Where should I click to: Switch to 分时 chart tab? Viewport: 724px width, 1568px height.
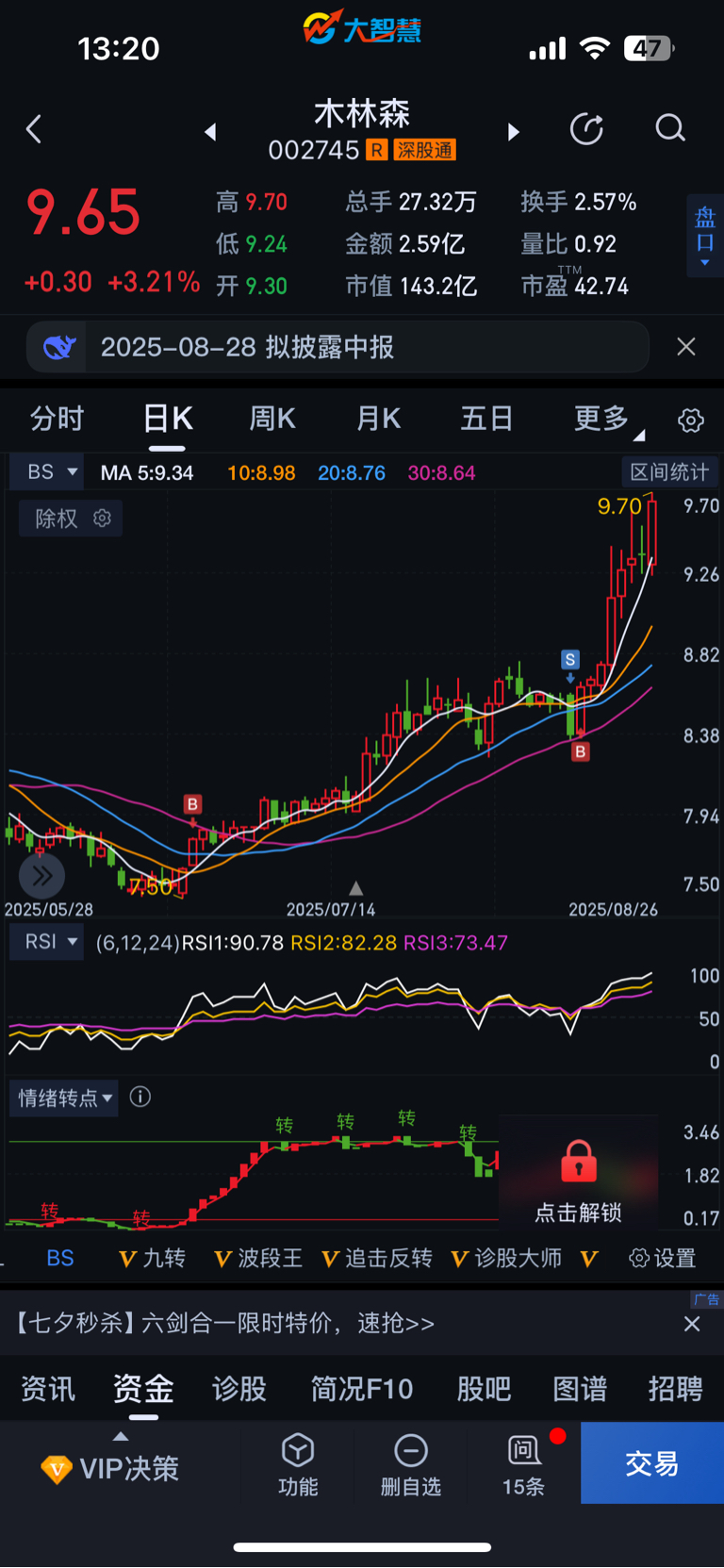coord(57,418)
